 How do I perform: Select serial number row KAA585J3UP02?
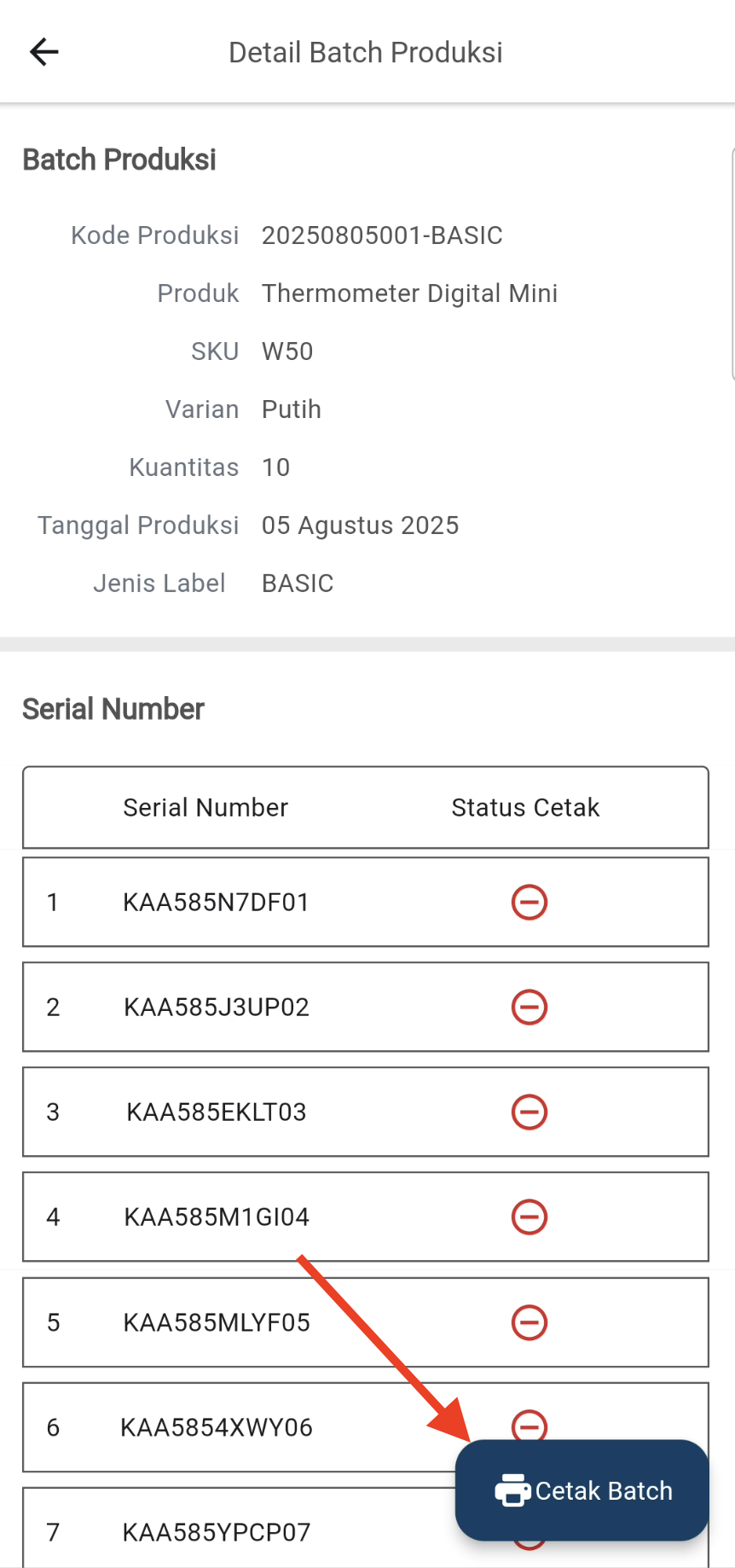coord(216,1008)
